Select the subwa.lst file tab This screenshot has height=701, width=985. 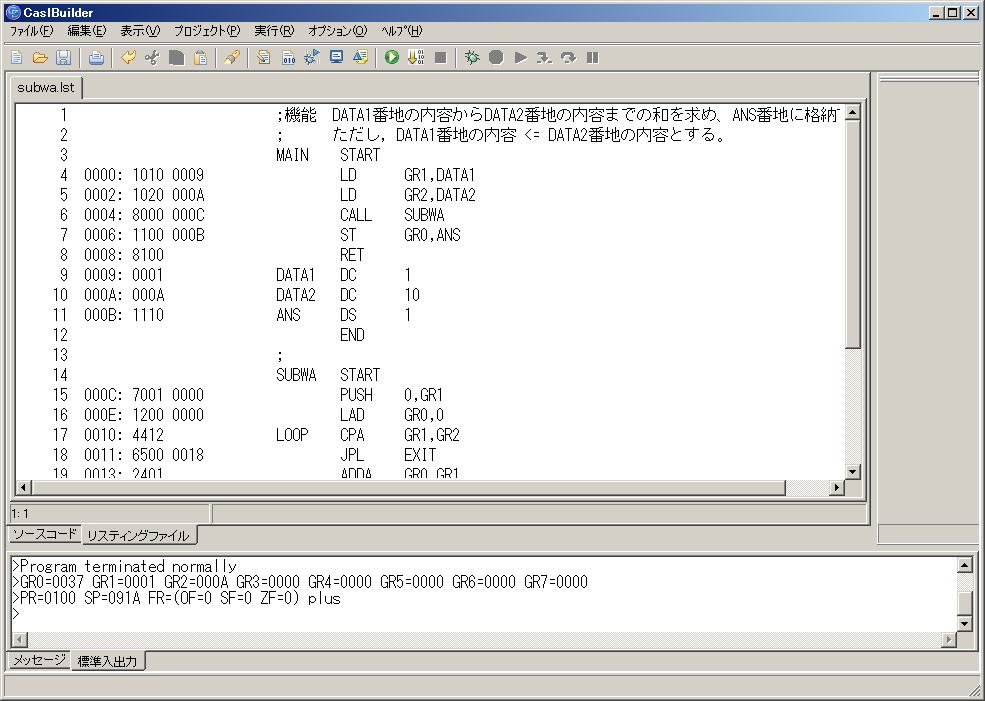click(x=46, y=88)
